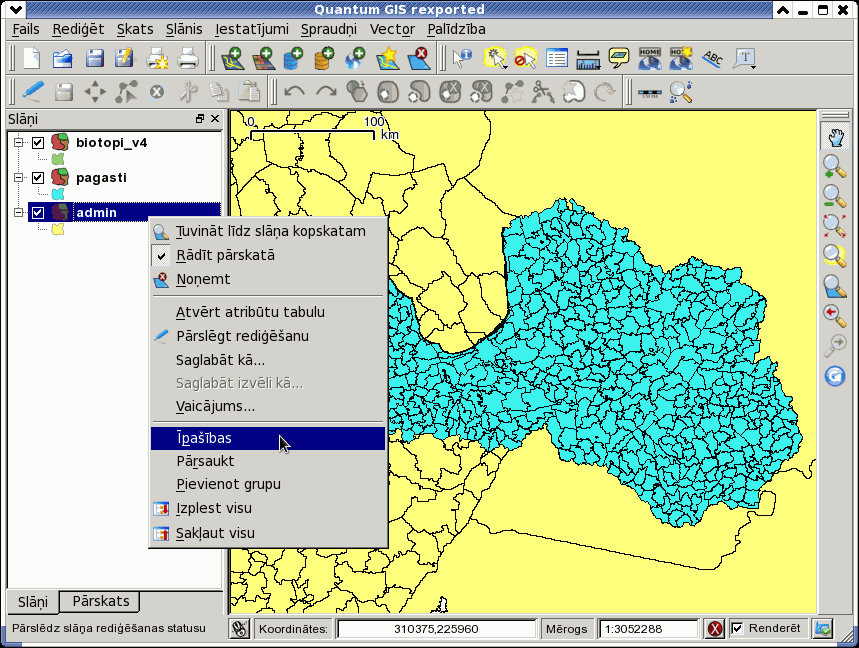The width and height of the screenshot is (859, 648).
Task: Click Tuvināt līdz slāņa kopskatam
Action: click(x=268, y=231)
